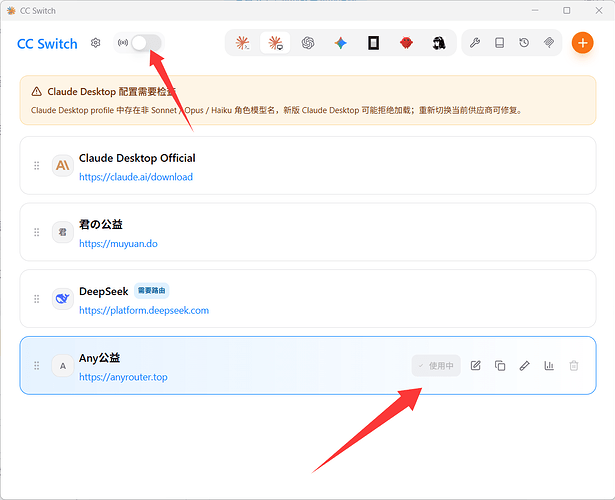The height and width of the screenshot is (500, 615).
Task: Open the book-shaped prompts icon
Action: (x=499, y=43)
